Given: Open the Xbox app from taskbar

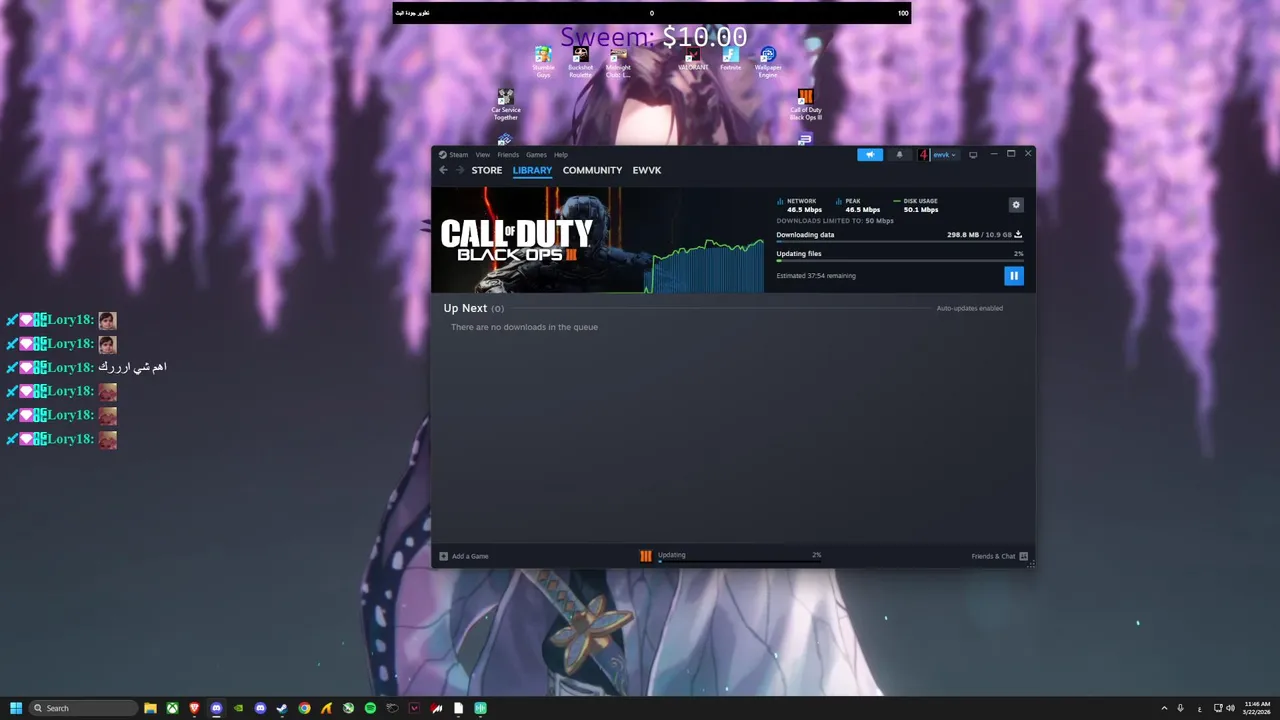Looking at the screenshot, I should (172, 708).
